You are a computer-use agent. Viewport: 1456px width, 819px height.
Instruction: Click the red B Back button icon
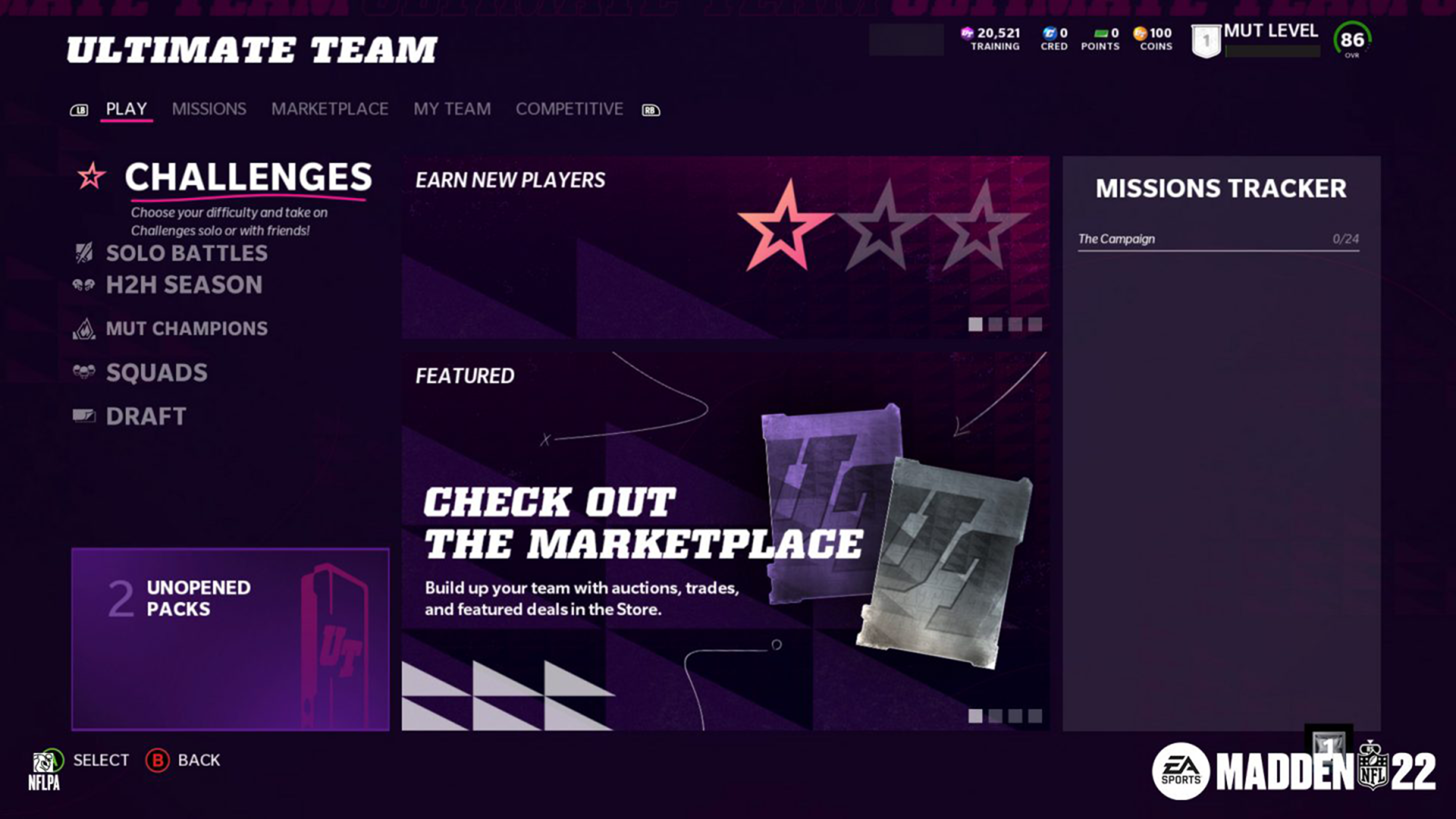(157, 760)
